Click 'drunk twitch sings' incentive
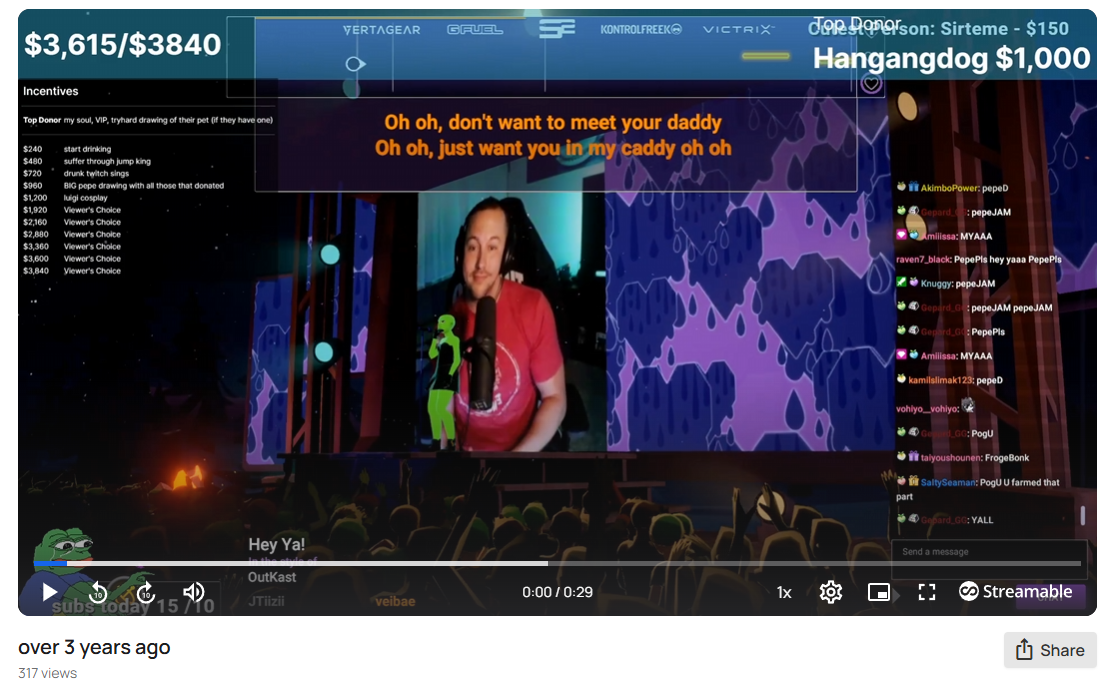The width and height of the screenshot is (1104, 694). pyautogui.click(x=96, y=173)
